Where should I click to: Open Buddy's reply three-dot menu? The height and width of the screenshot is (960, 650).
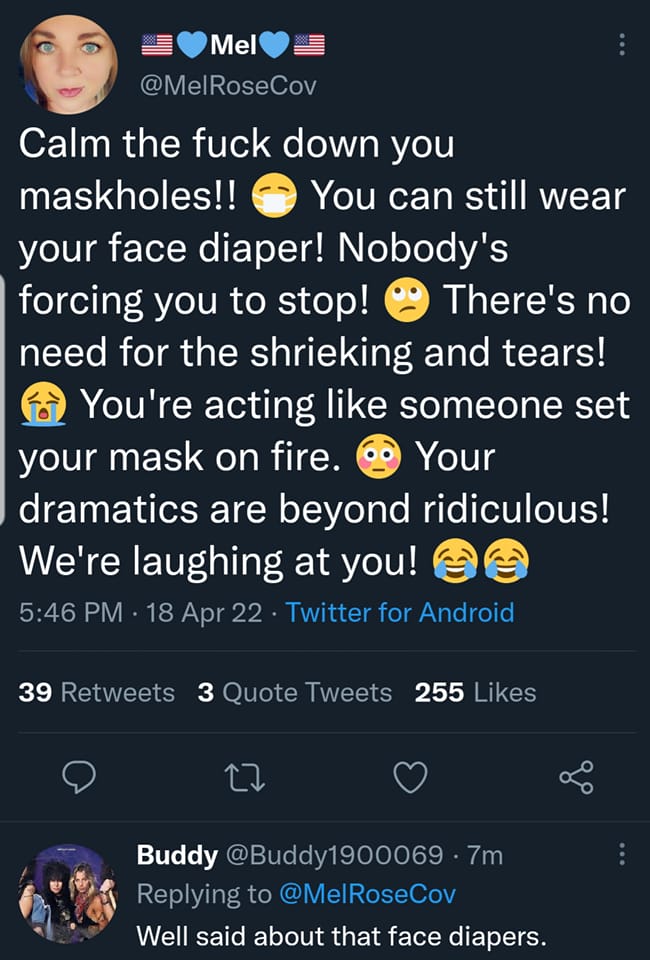pyautogui.click(x=621, y=855)
